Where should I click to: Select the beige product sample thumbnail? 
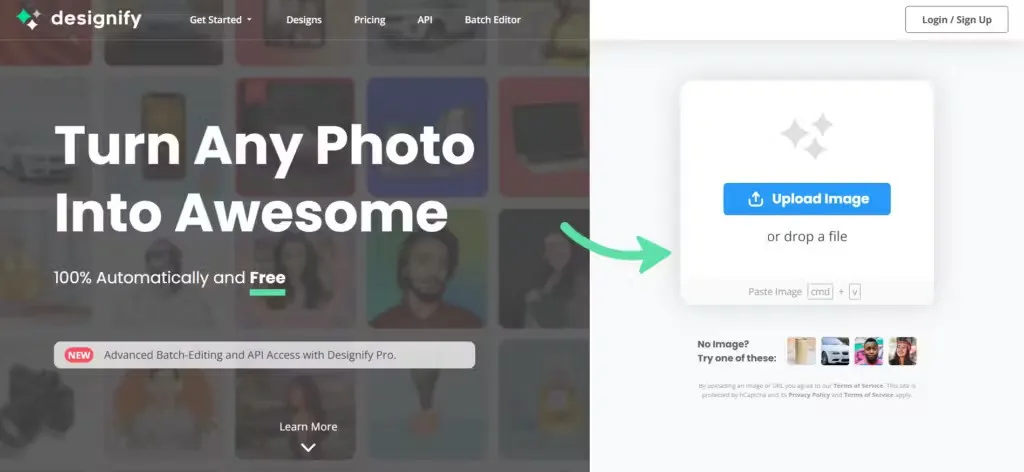(x=801, y=351)
